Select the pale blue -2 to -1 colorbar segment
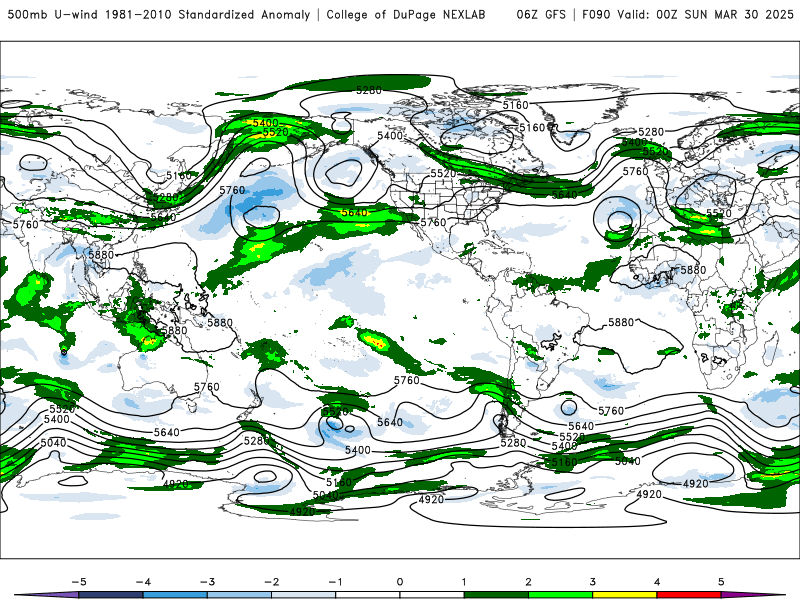Screen dimensions: 800x600 (304, 595)
